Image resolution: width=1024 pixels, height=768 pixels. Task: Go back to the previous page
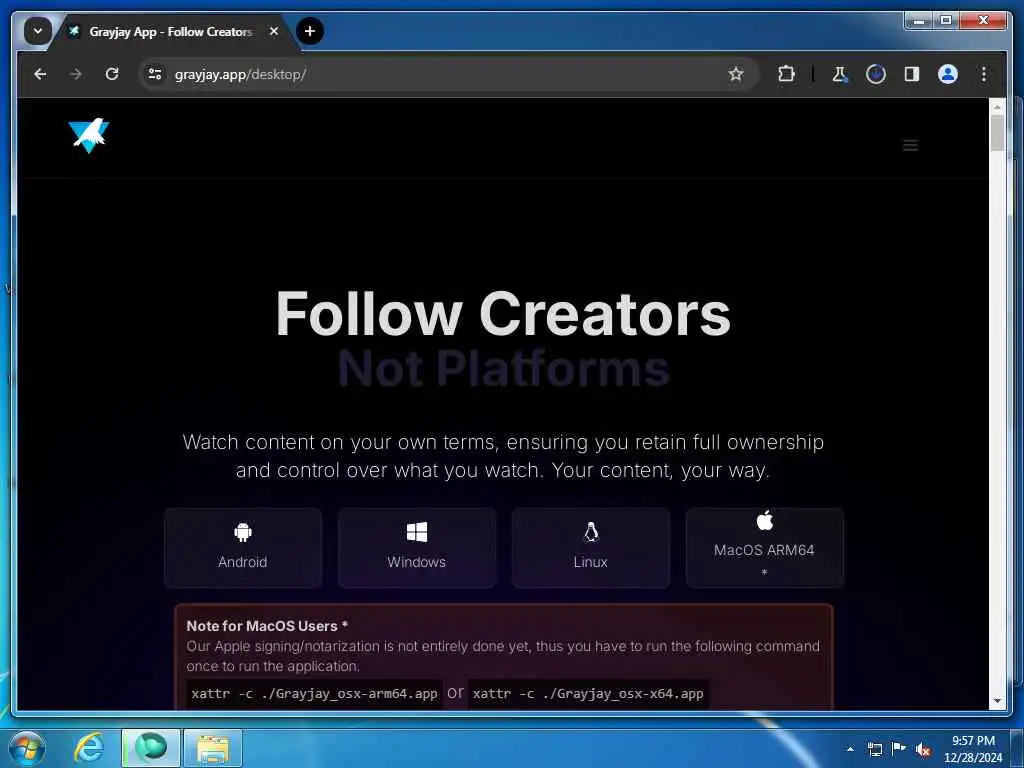pyautogui.click(x=40, y=74)
